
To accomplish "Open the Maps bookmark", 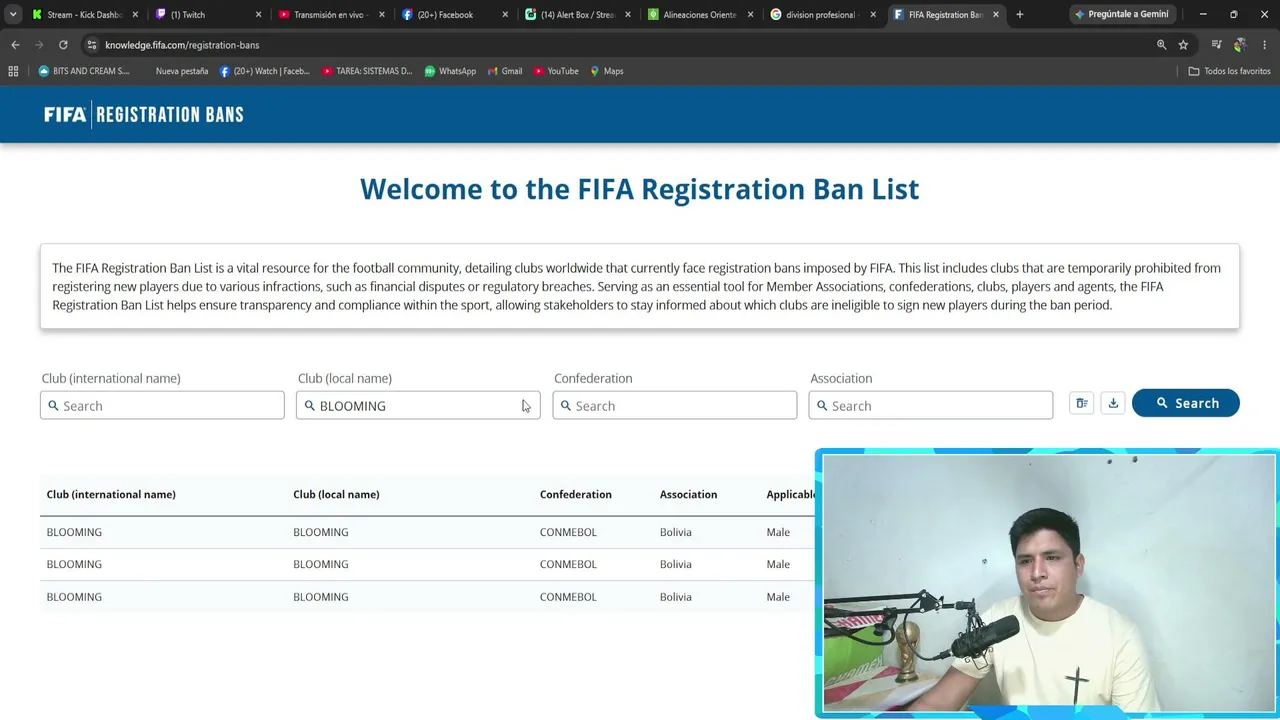I will click(607, 71).
